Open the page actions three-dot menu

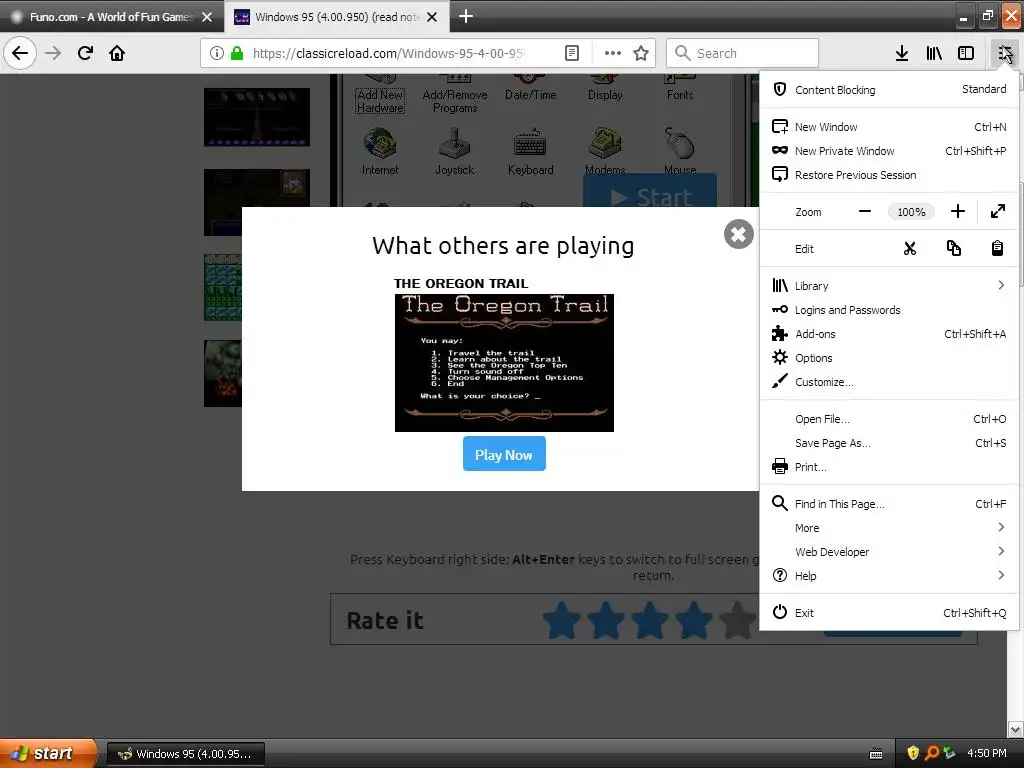tap(612, 53)
